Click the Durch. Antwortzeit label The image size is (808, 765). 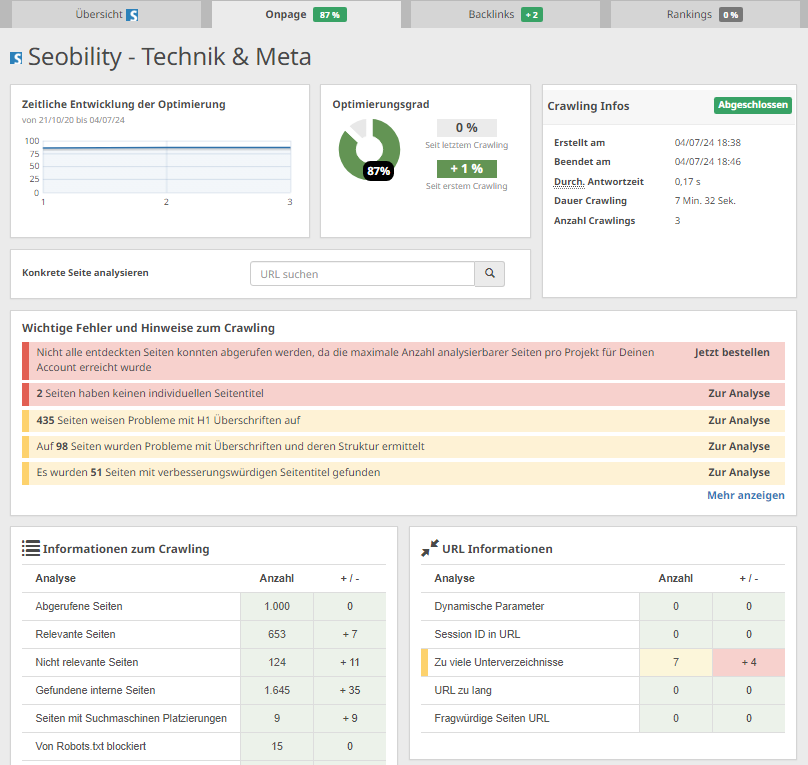click(x=598, y=181)
